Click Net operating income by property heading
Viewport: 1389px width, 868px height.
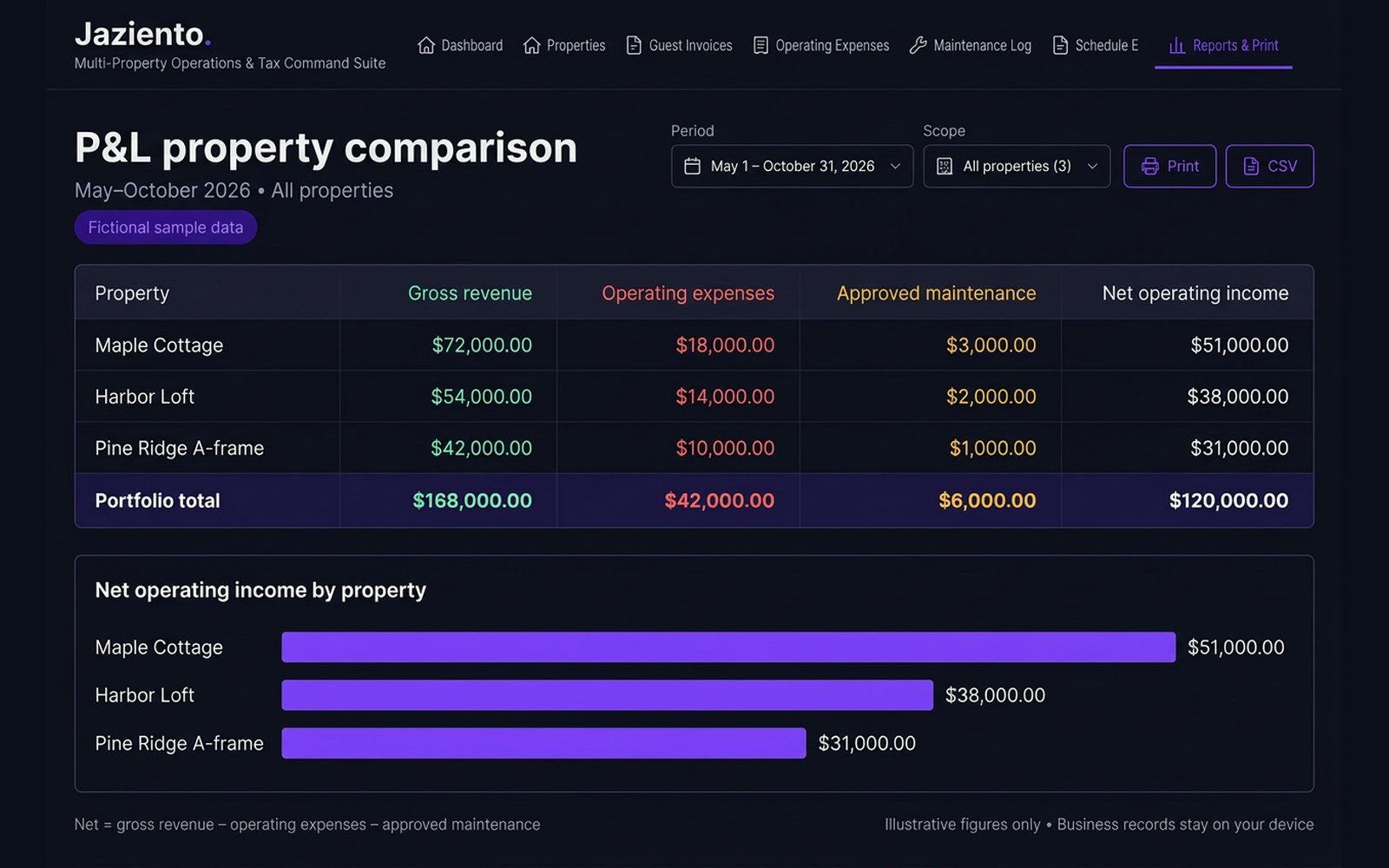[260, 590]
